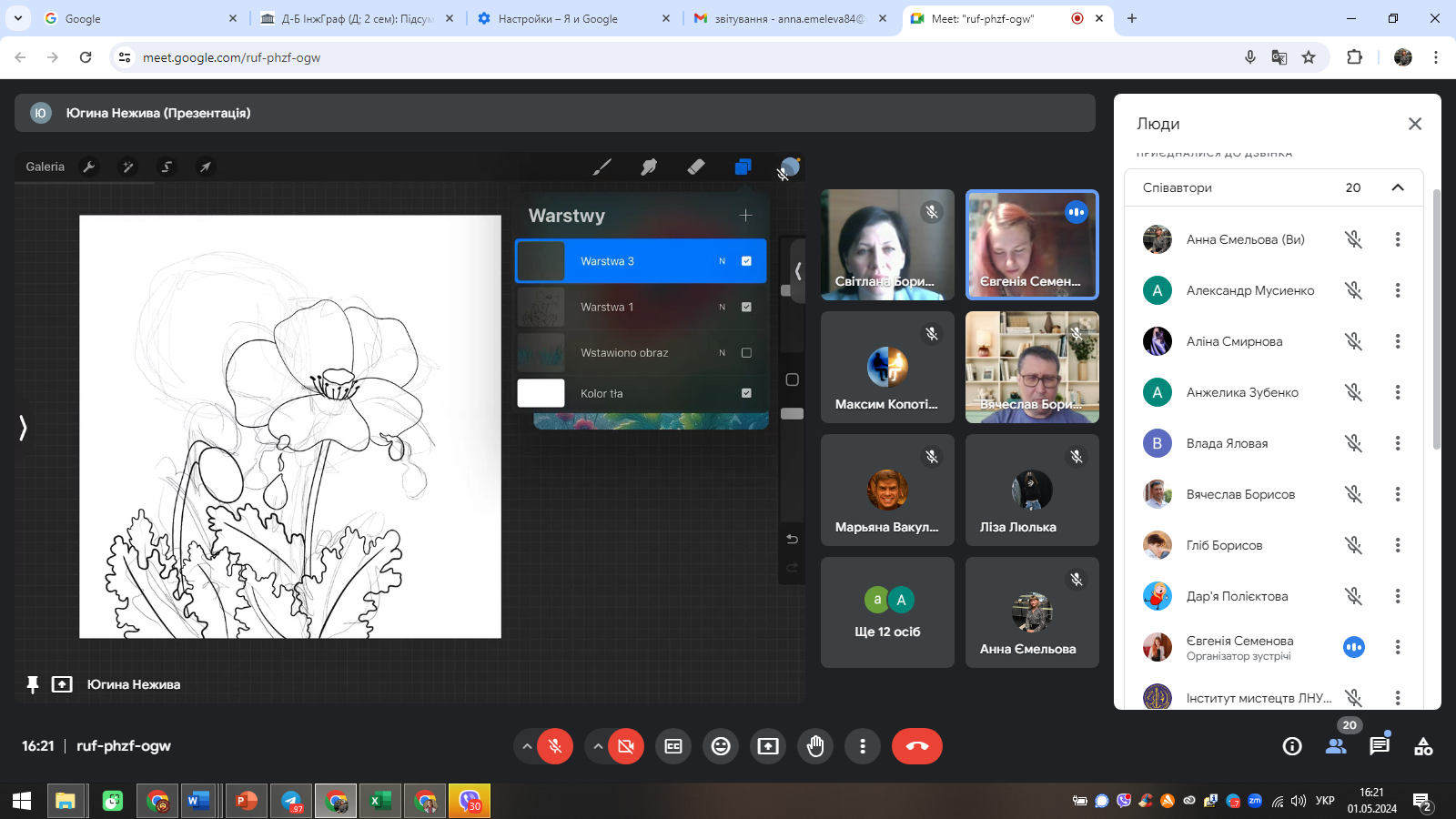The height and width of the screenshot is (819, 1456).
Task: Enable visibility checkbox of Wstawiono obraz layer
Action: (x=746, y=352)
